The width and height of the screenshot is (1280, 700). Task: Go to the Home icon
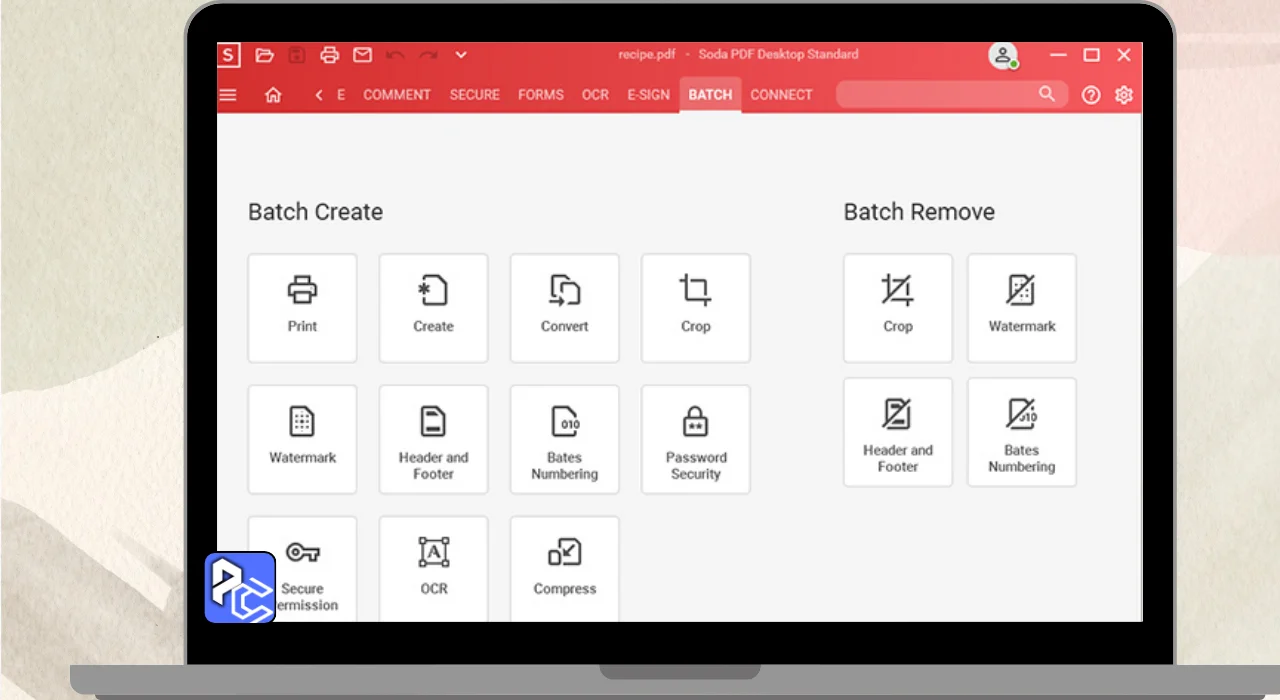(273, 95)
